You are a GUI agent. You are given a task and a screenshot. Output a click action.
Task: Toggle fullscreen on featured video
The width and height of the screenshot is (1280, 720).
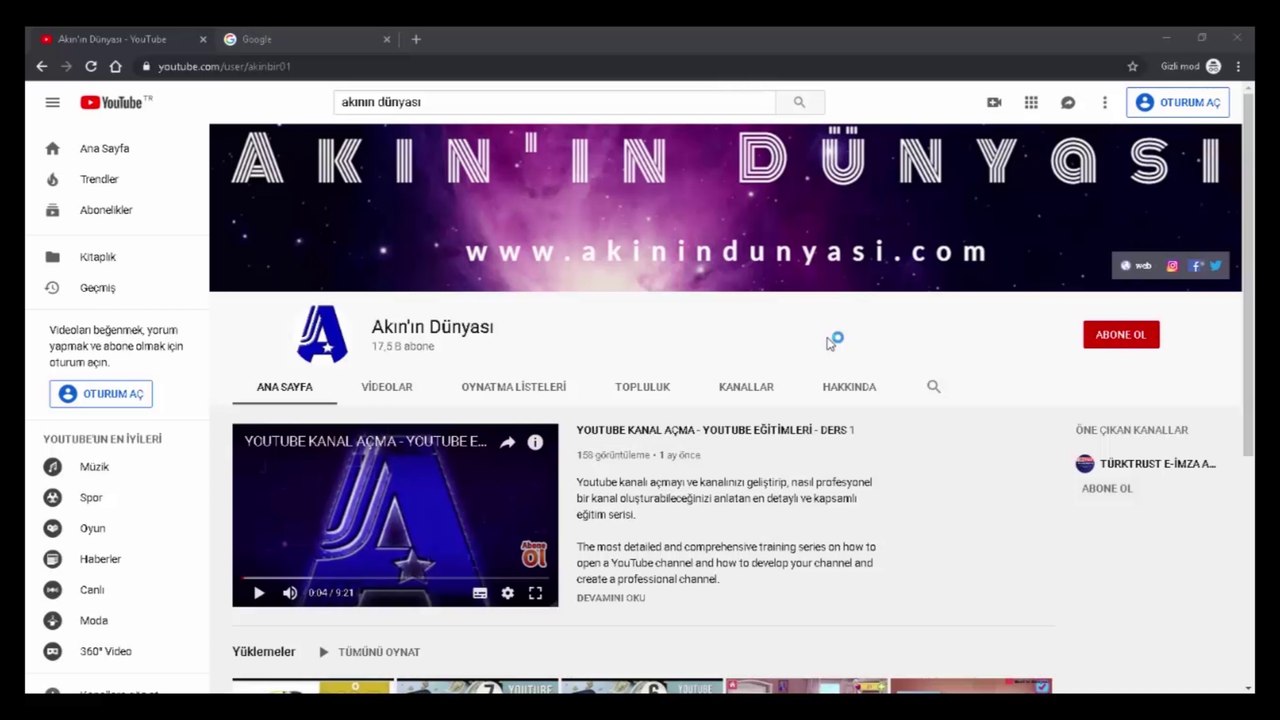point(535,593)
